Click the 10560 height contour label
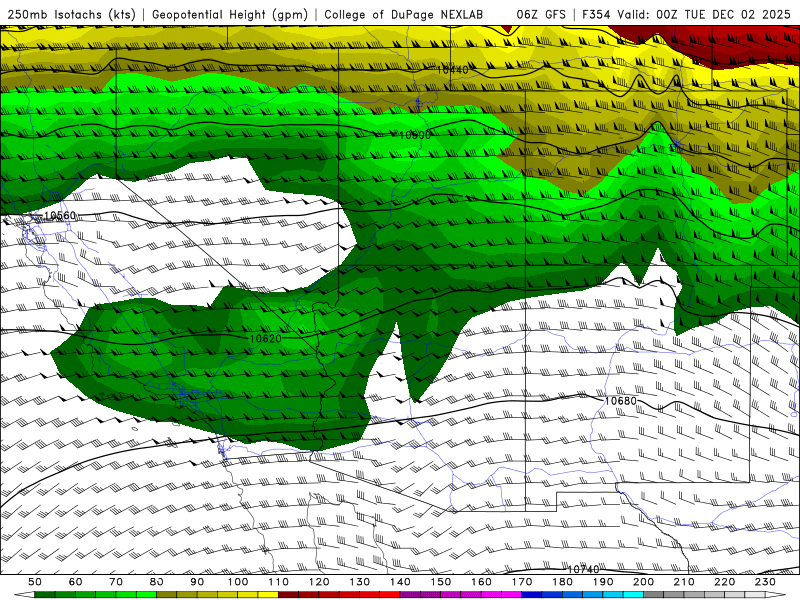 tap(60, 216)
